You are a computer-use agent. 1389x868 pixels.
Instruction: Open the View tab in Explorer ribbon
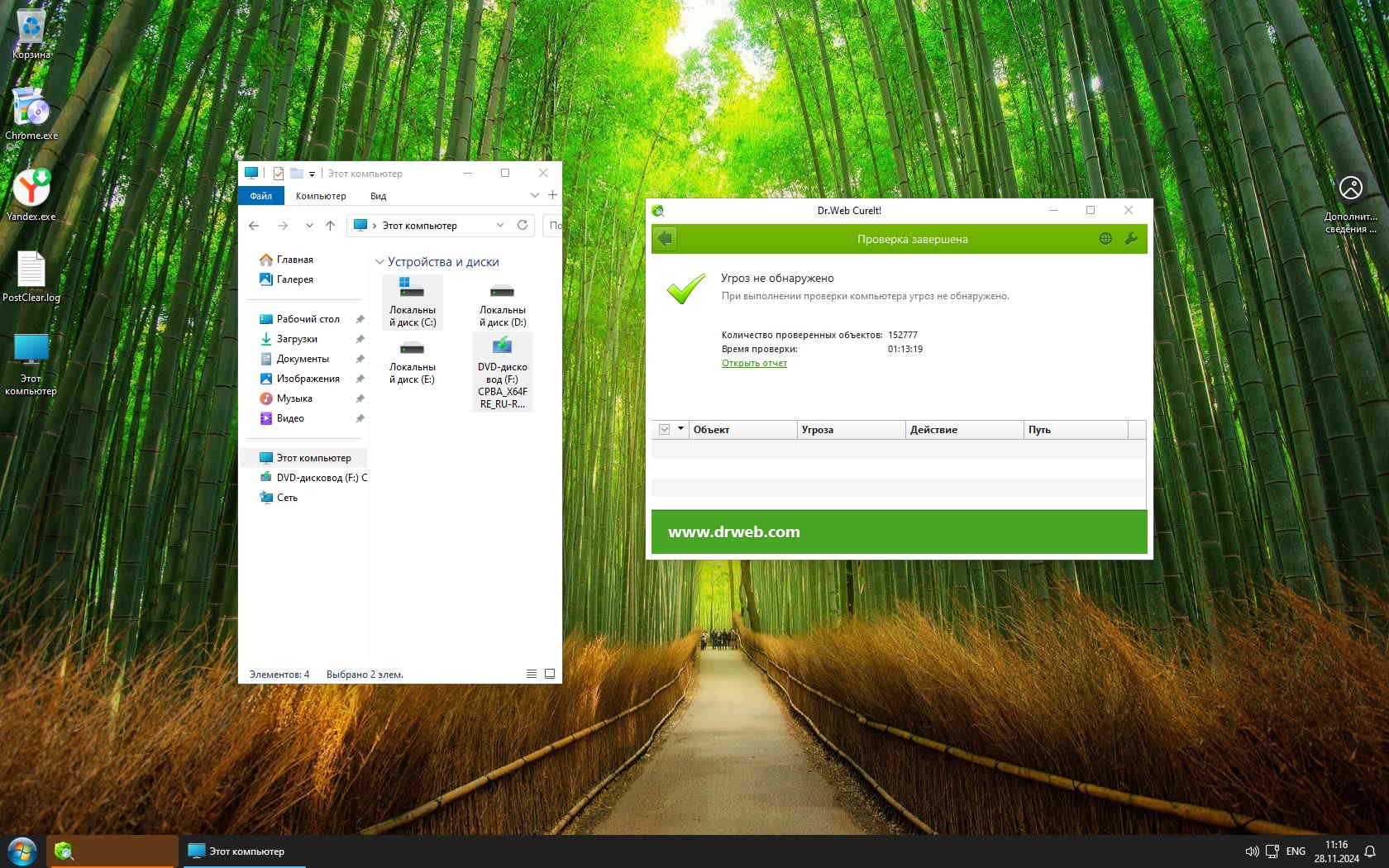(378, 196)
